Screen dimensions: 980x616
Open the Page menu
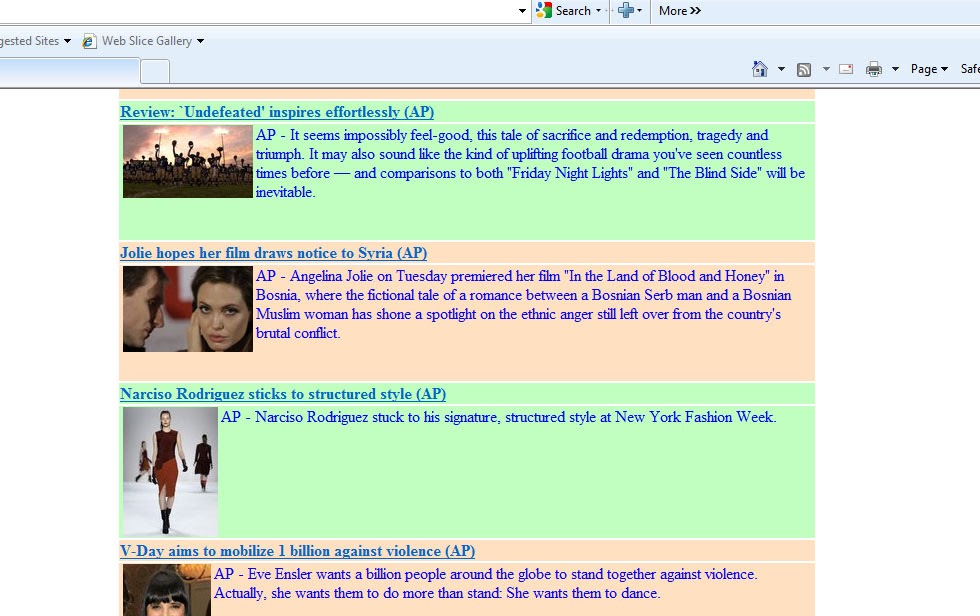[x=927, y=68]
